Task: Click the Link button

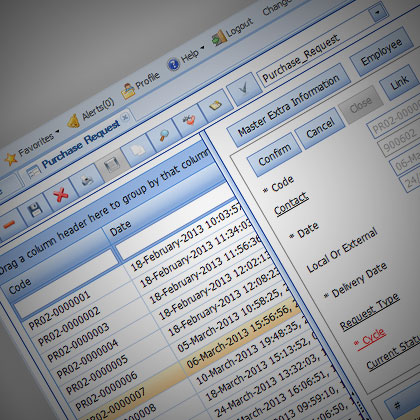Action: pyautogui.click(x=399, y=83)
